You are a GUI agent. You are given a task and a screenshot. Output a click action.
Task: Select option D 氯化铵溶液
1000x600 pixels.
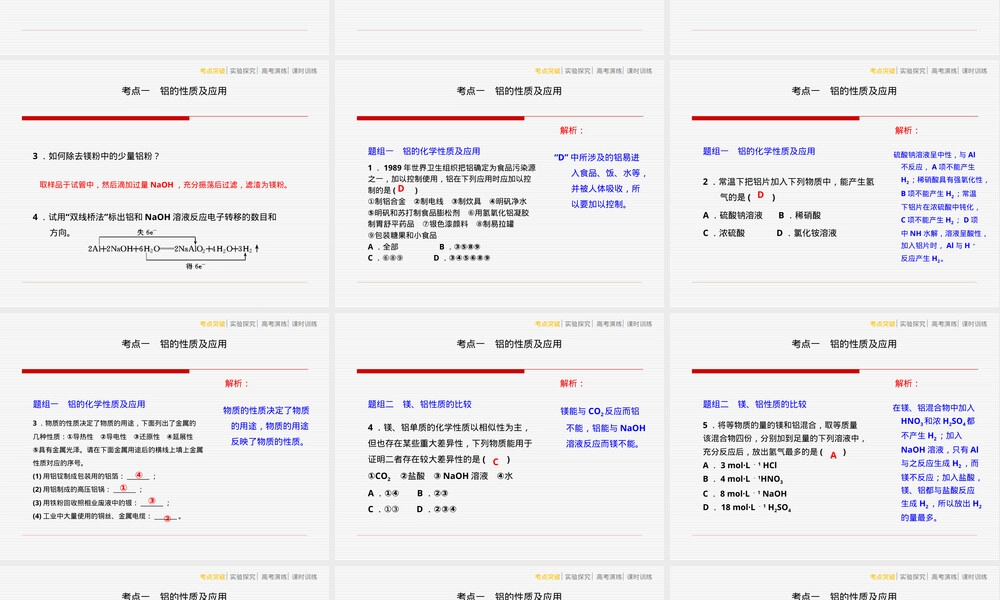[x=806, y=233]
